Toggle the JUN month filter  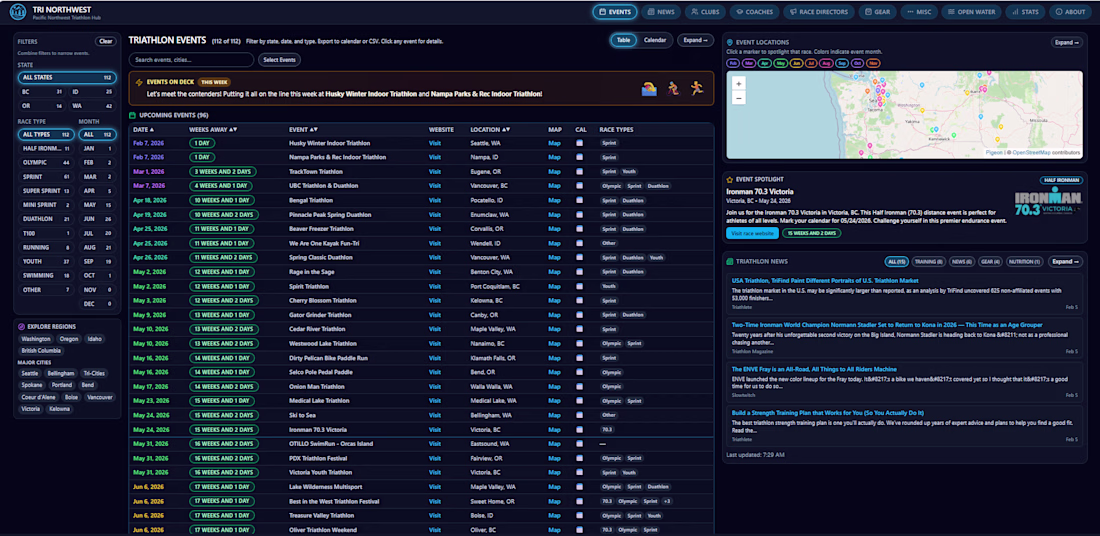98,219
